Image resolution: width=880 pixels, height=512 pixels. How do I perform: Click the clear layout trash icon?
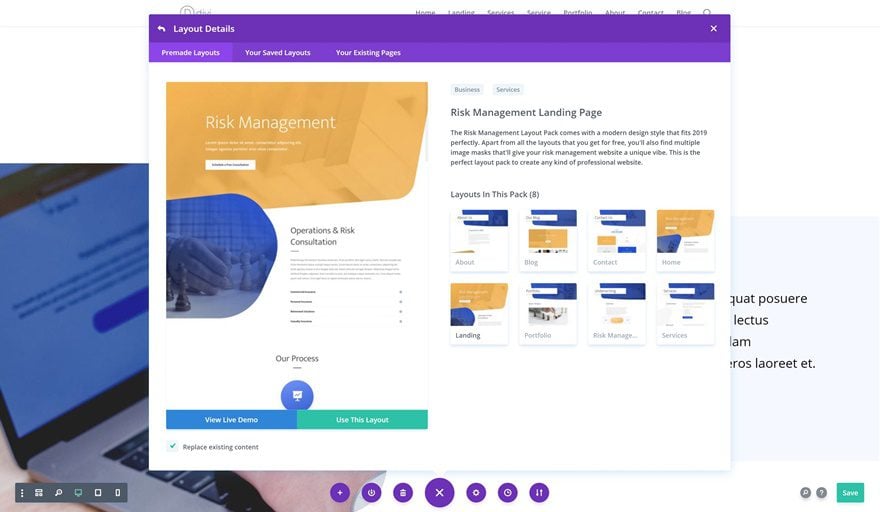402,493
